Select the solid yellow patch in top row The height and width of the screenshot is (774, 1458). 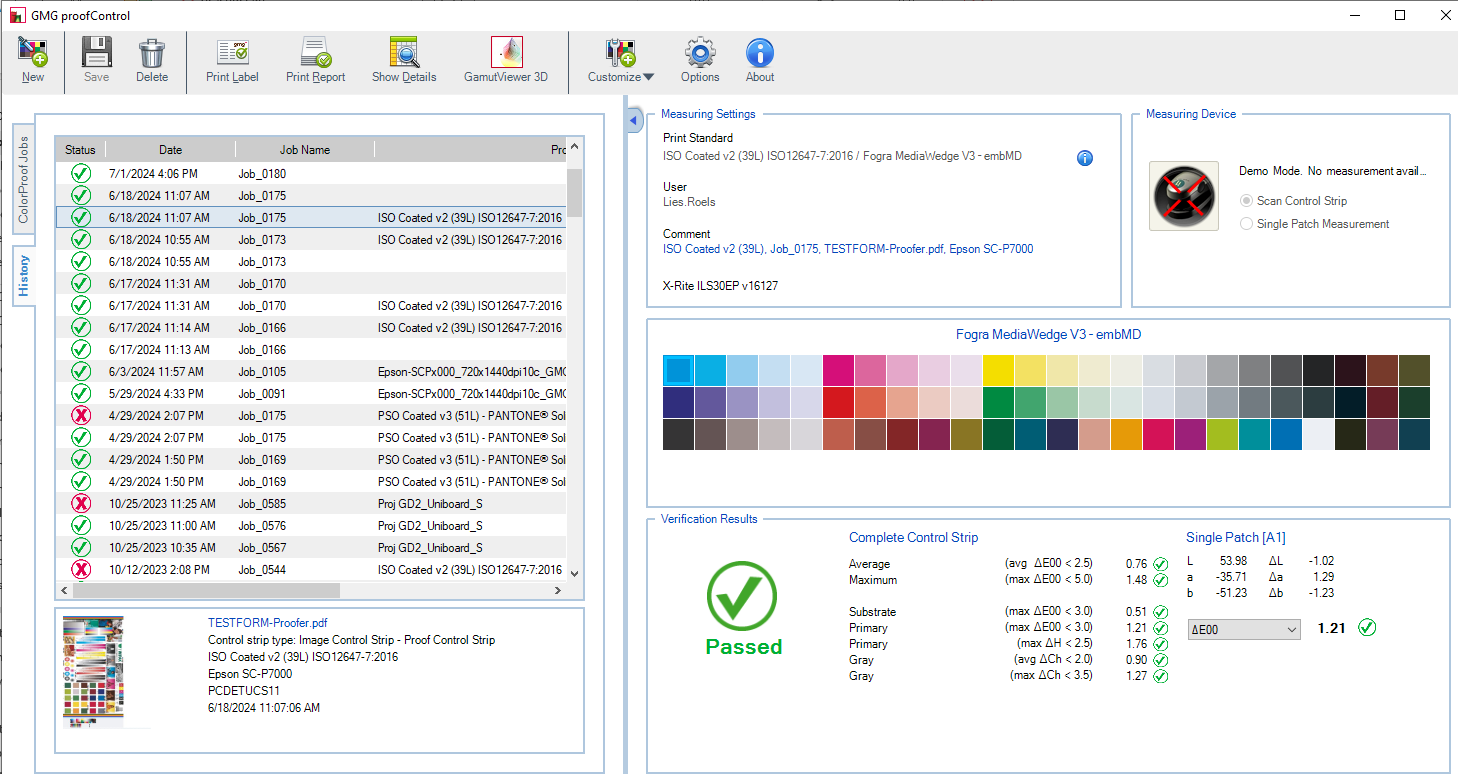pos(998,370)
